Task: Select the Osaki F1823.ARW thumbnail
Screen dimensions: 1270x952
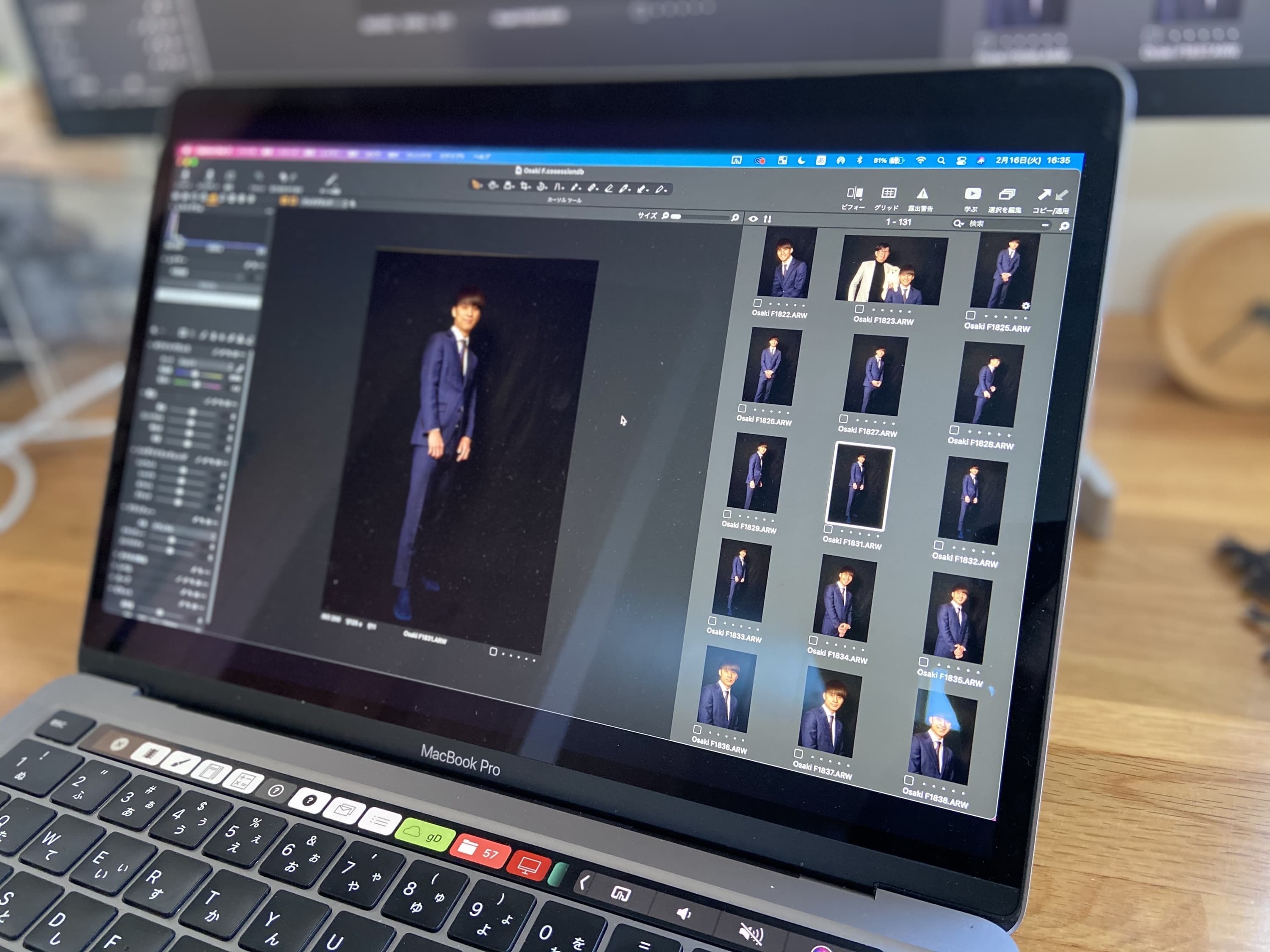Action: pos(892,270)
